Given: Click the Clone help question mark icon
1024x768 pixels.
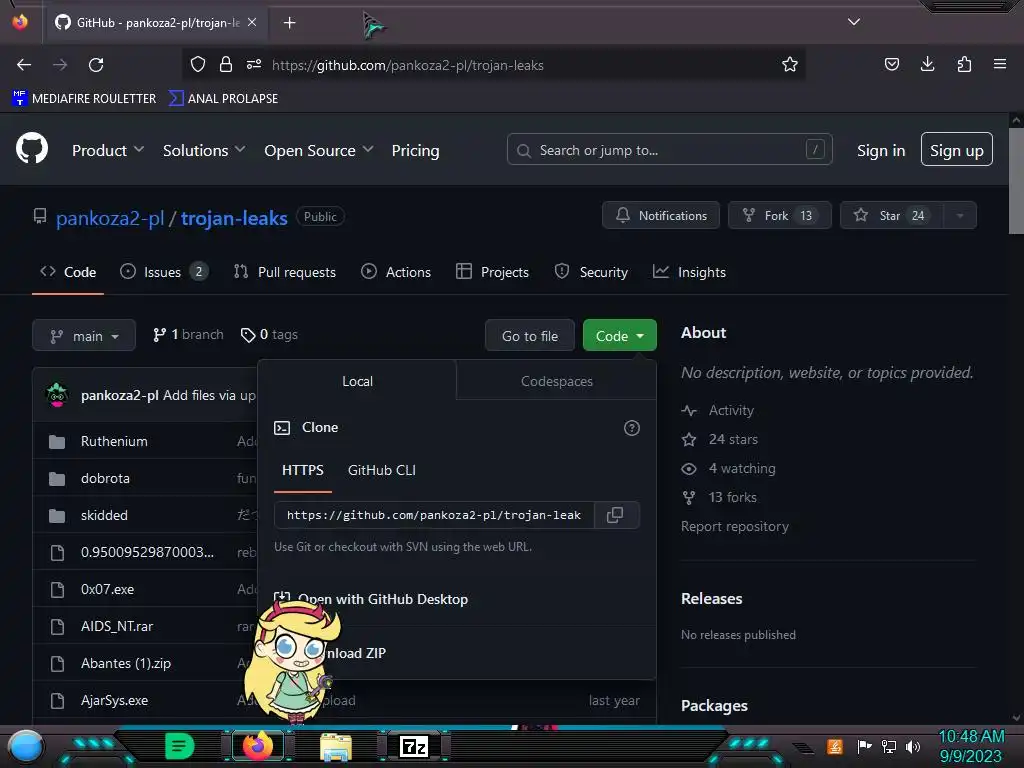Looking at the screenshot, I should tap(632, 428).
